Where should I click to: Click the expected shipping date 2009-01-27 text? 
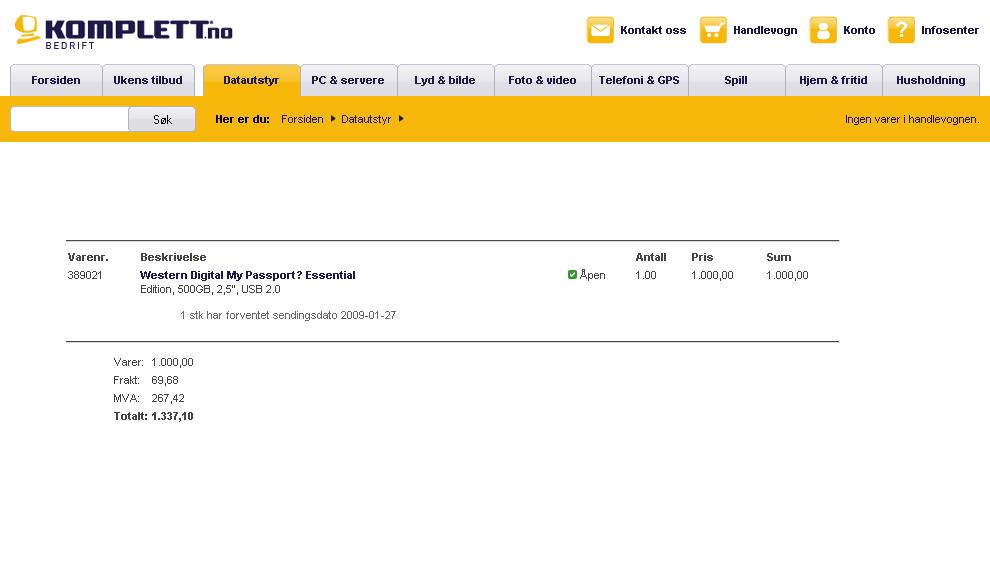point(288,314)
